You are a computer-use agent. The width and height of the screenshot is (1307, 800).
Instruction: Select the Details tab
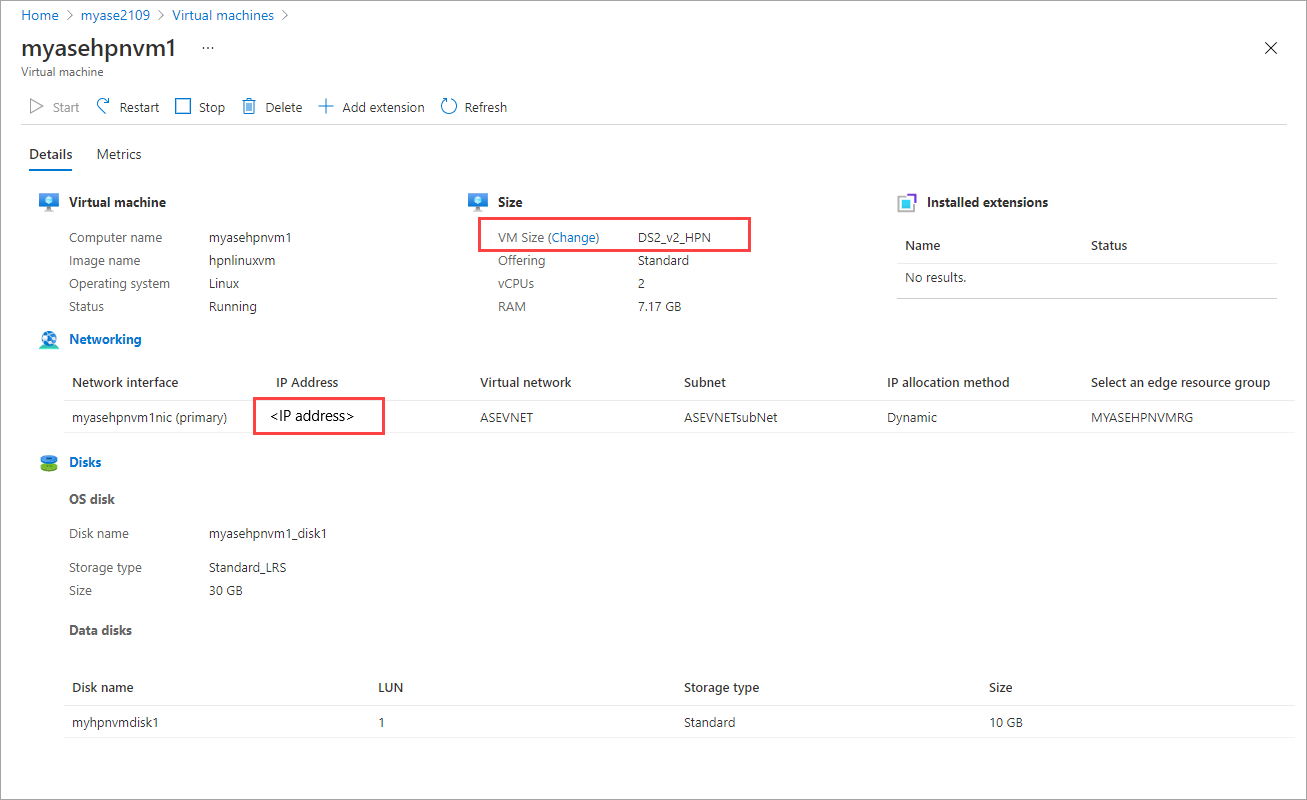pos(51,154)
